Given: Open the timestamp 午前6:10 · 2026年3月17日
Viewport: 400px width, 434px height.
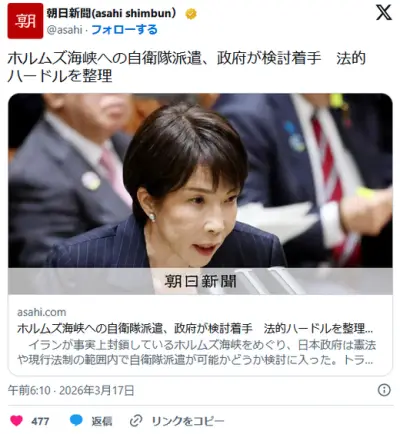Looking at the screenshot, I should click(71, 390).
